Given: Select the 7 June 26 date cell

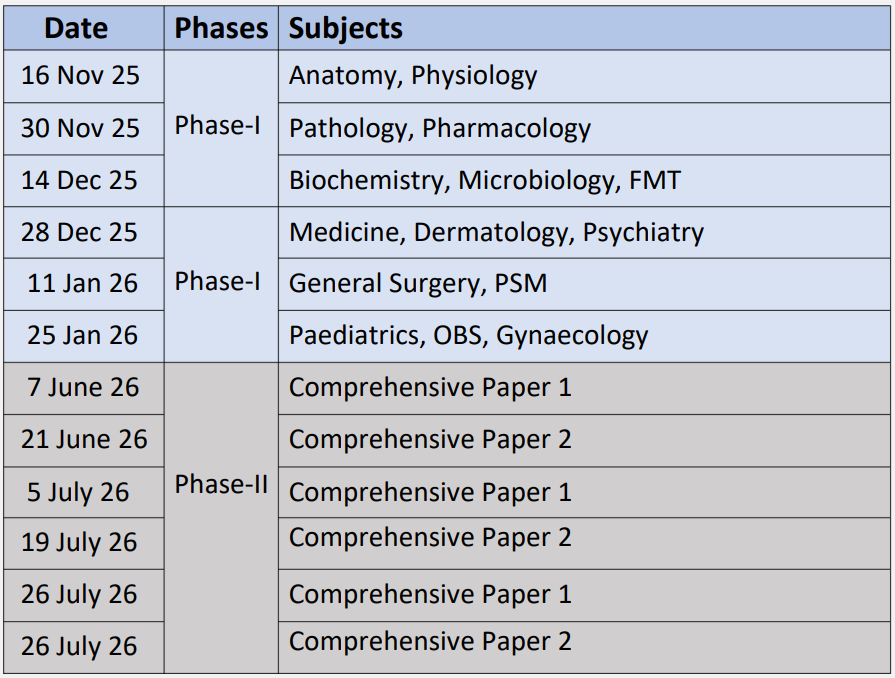Looking at the screenshot, I should pos(82,387).
